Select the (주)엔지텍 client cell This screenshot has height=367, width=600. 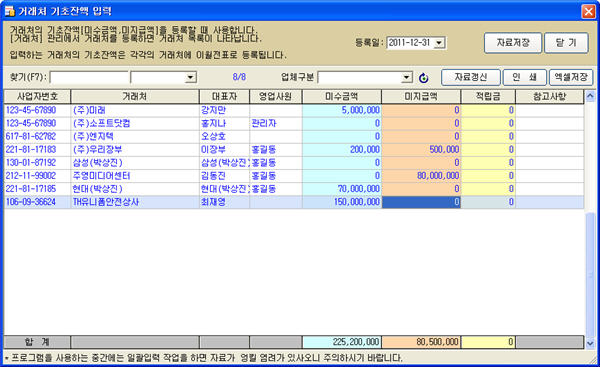tap(135, 137)
